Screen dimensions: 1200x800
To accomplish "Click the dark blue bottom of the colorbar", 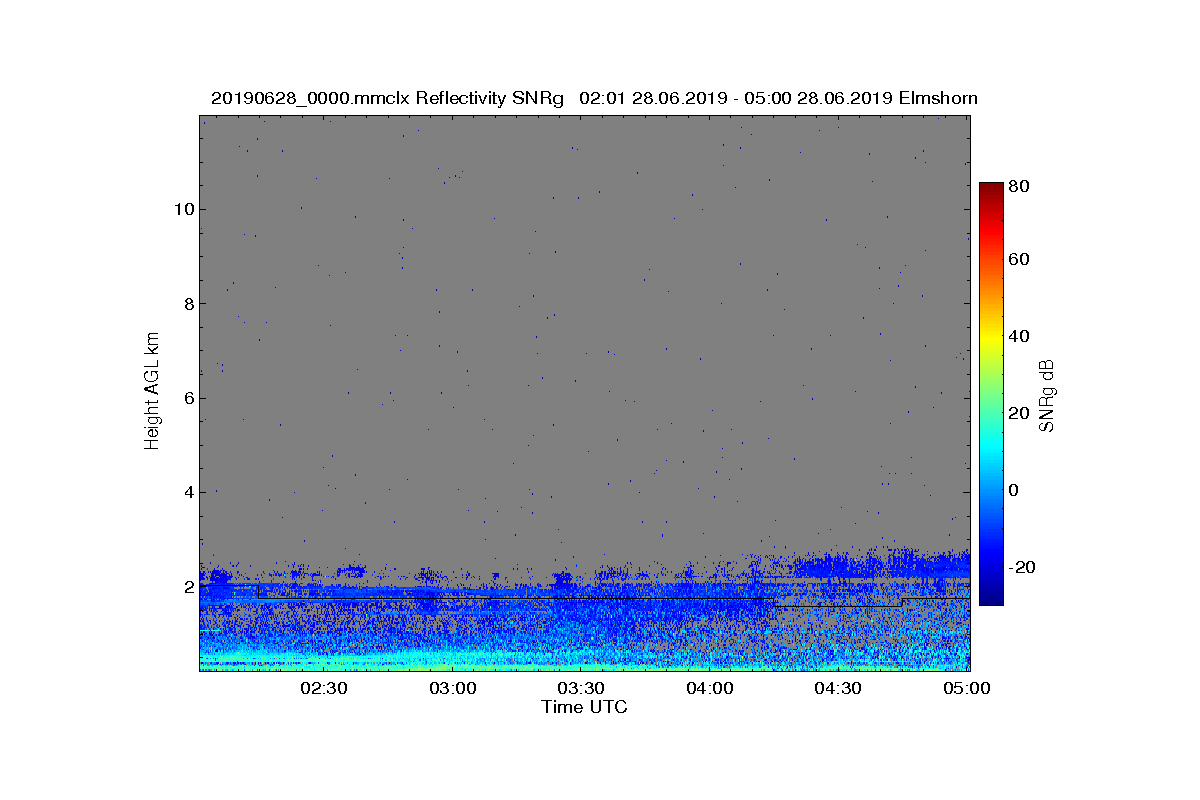I will pyautogui.click(x=991, y=597).
